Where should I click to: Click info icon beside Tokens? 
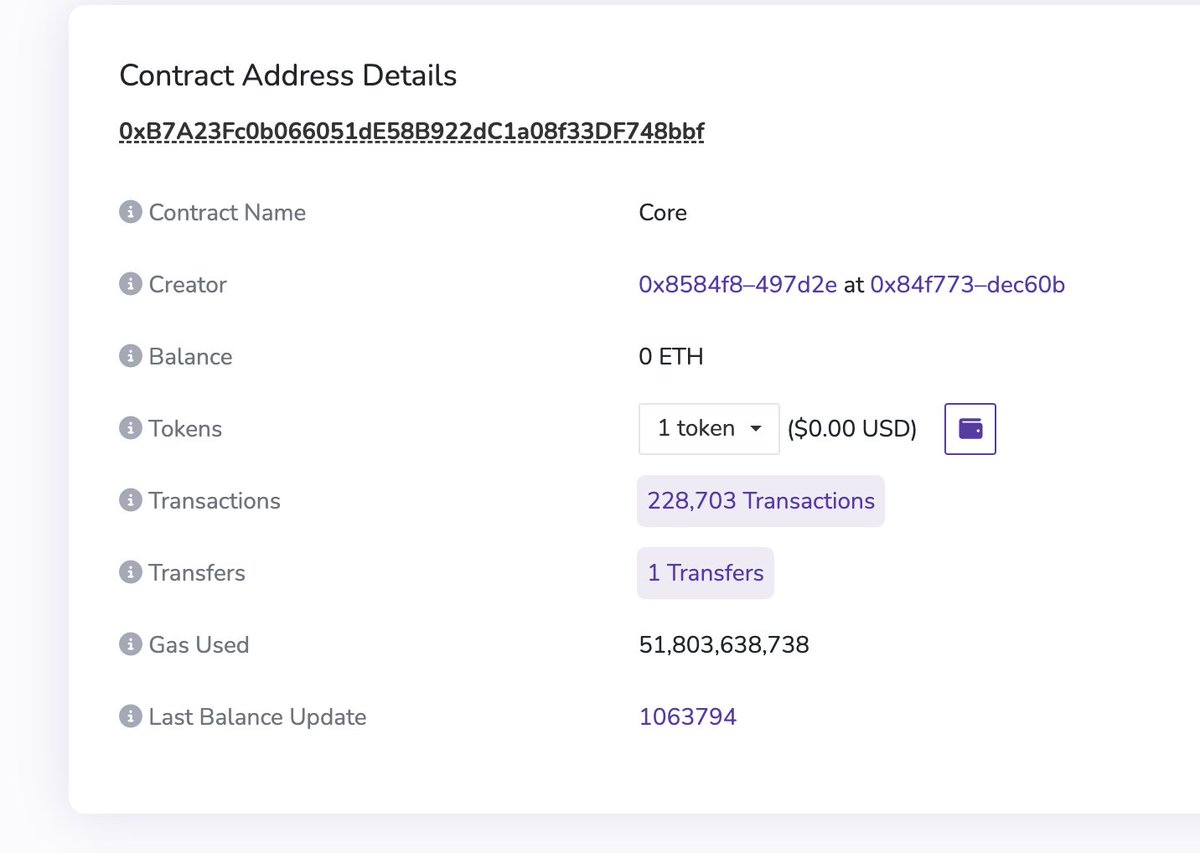(x=130, y=428)
